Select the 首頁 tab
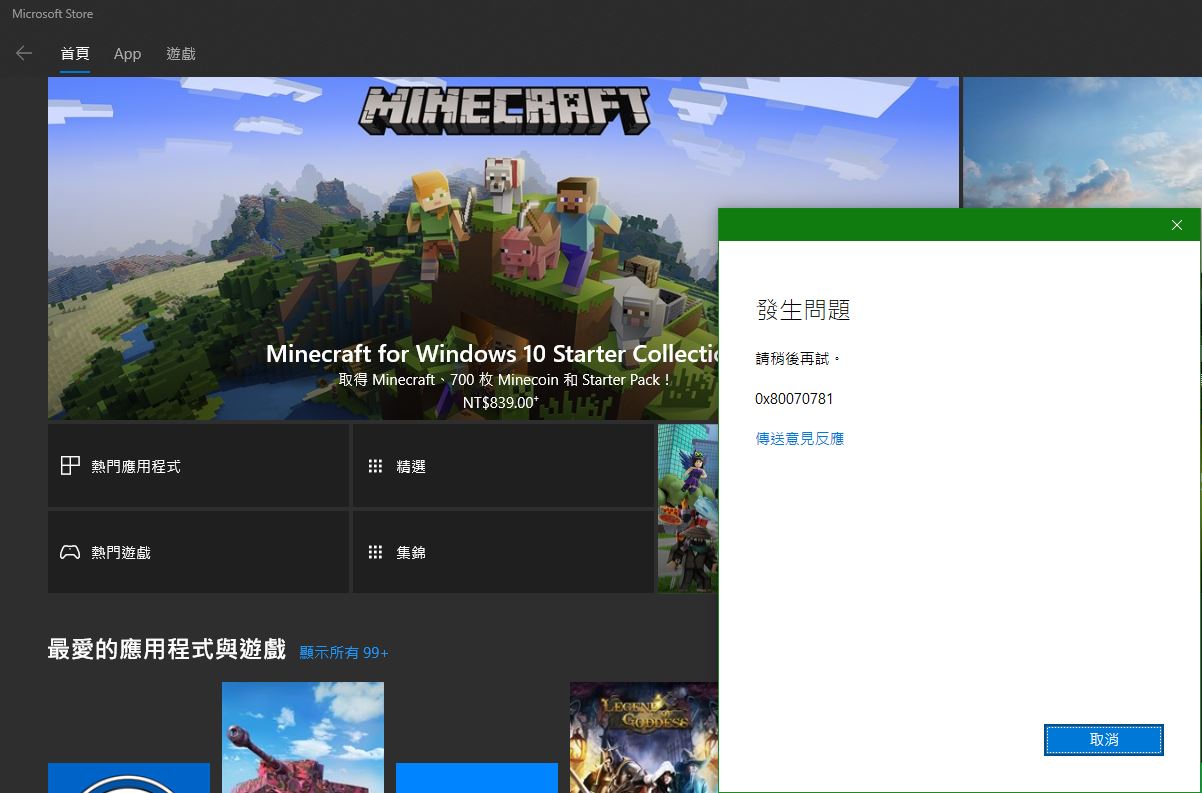Image resolution: width=1202 pixels, height=793 pixels. coord(75,54)
